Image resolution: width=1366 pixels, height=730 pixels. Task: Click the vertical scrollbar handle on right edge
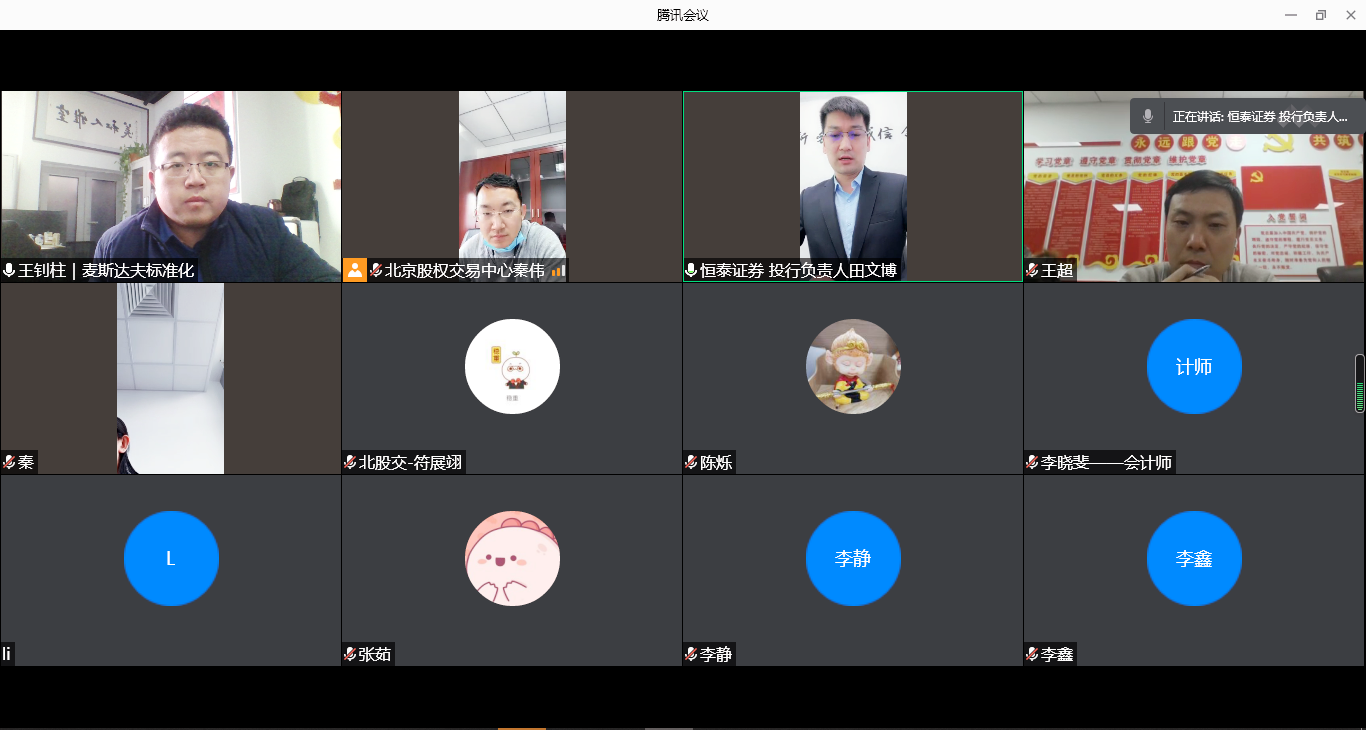click(x=1359, y=383)
